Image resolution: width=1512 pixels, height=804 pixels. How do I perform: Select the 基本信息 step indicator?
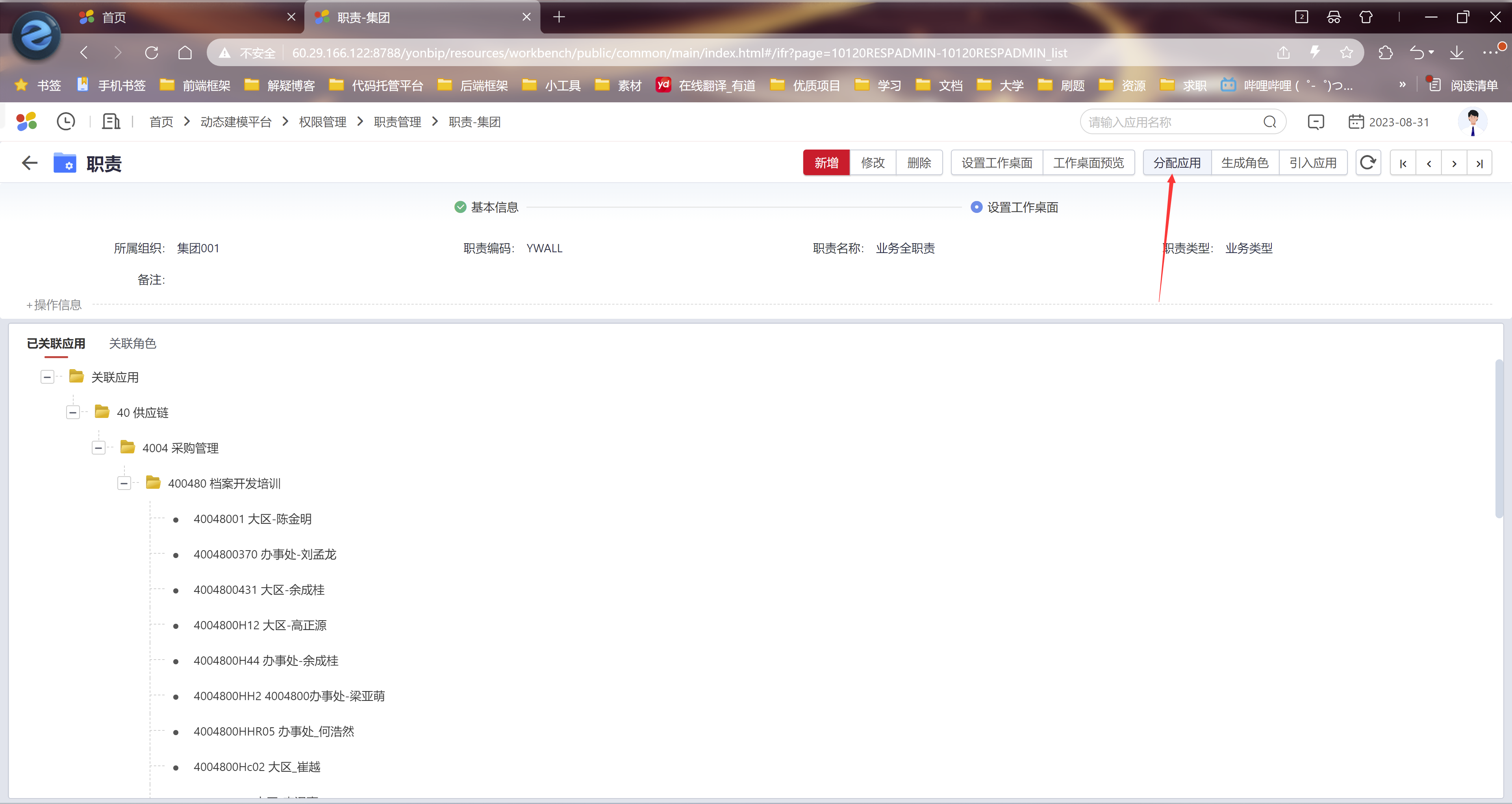pyautogui.click(x=487, y=207)
